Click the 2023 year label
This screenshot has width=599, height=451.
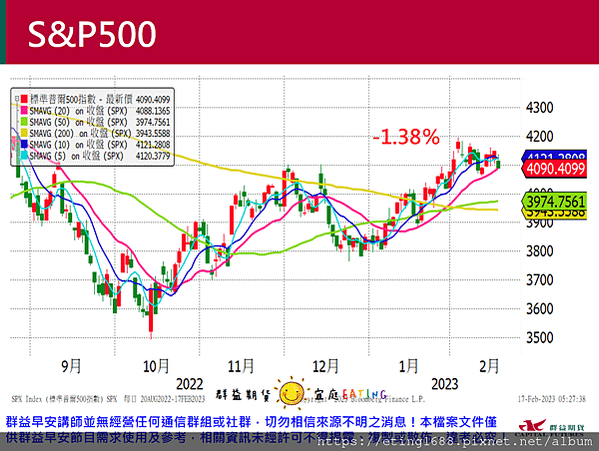[445, 384]
